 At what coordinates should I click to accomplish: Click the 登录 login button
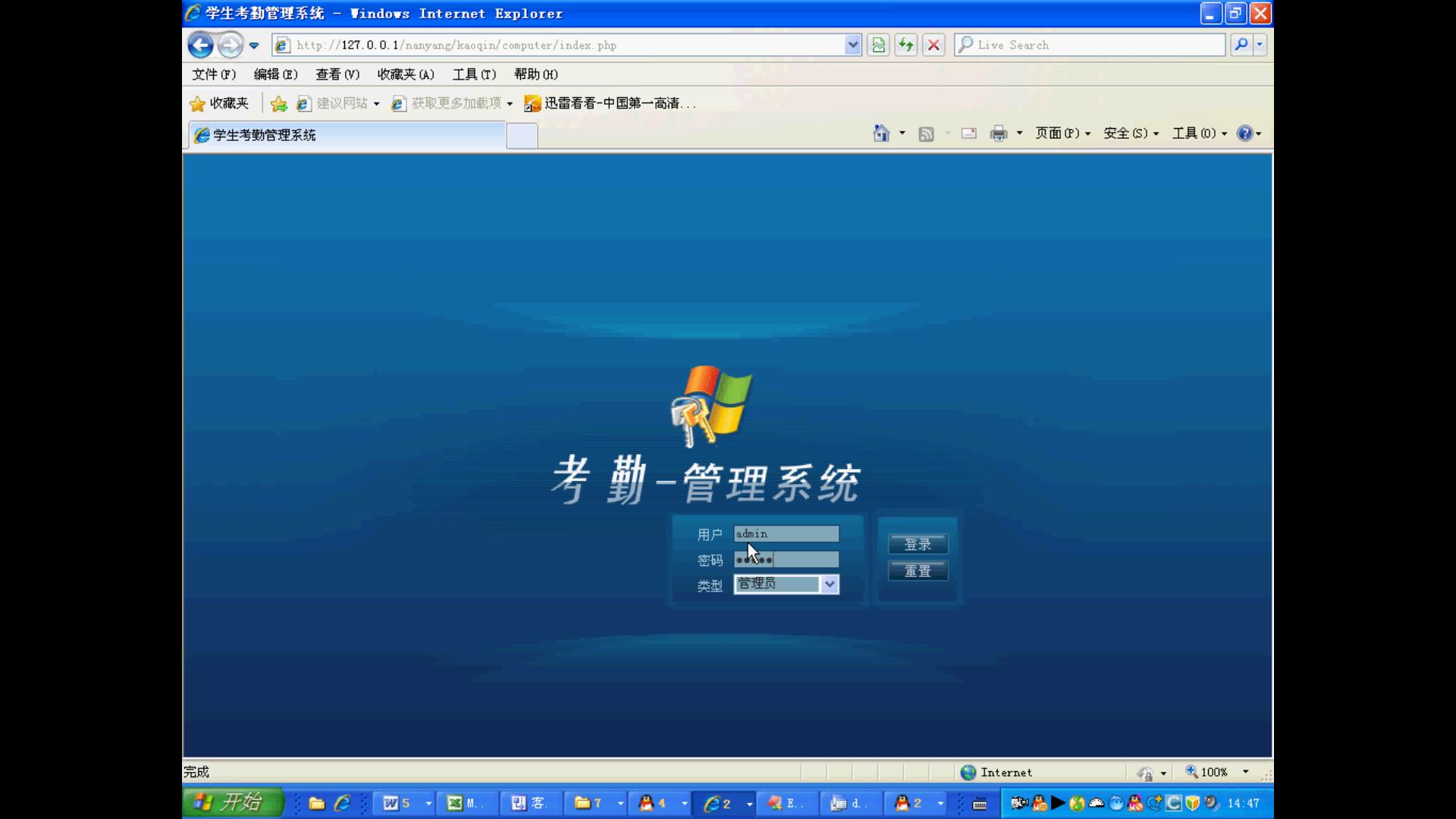coord(918,544)
